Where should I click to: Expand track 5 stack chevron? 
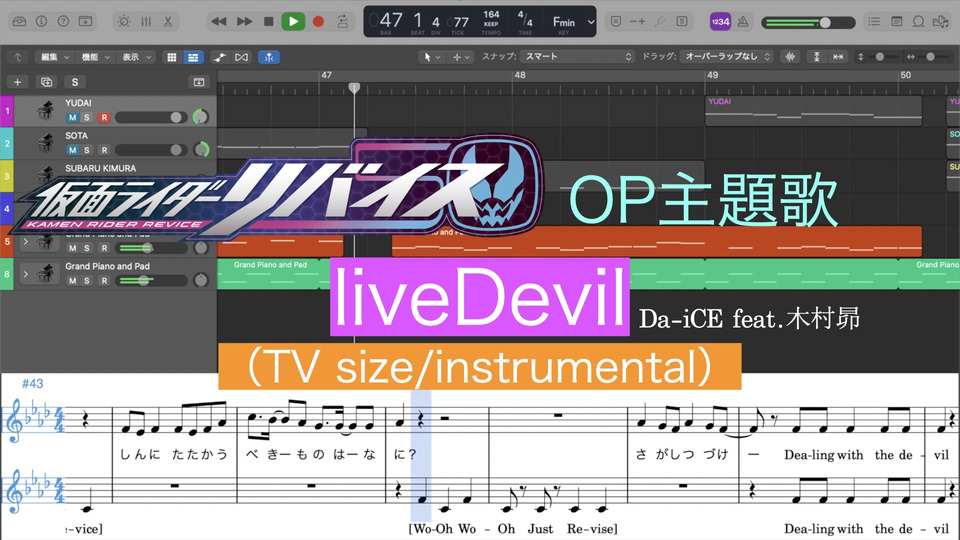pyautogui.click(x=25, y=241)
